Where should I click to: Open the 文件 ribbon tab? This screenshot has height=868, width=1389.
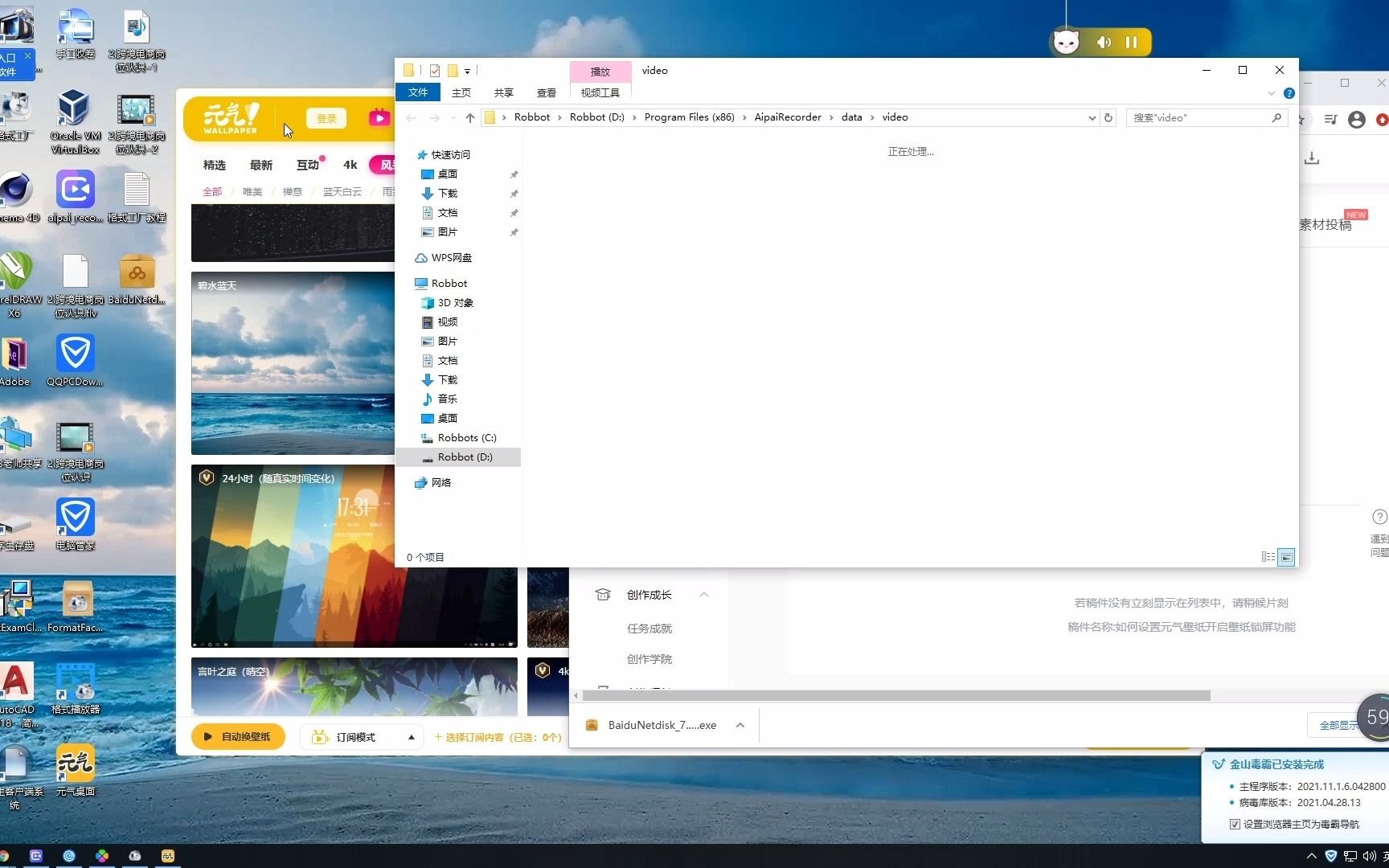click(418, 92)
